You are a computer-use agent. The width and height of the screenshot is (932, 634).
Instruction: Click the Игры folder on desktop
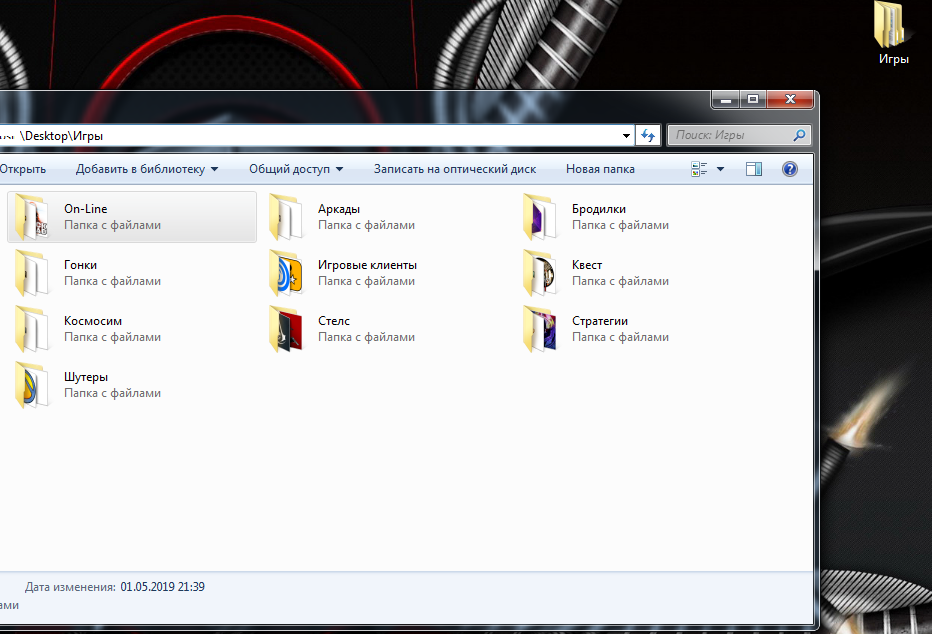coord(893,34)
